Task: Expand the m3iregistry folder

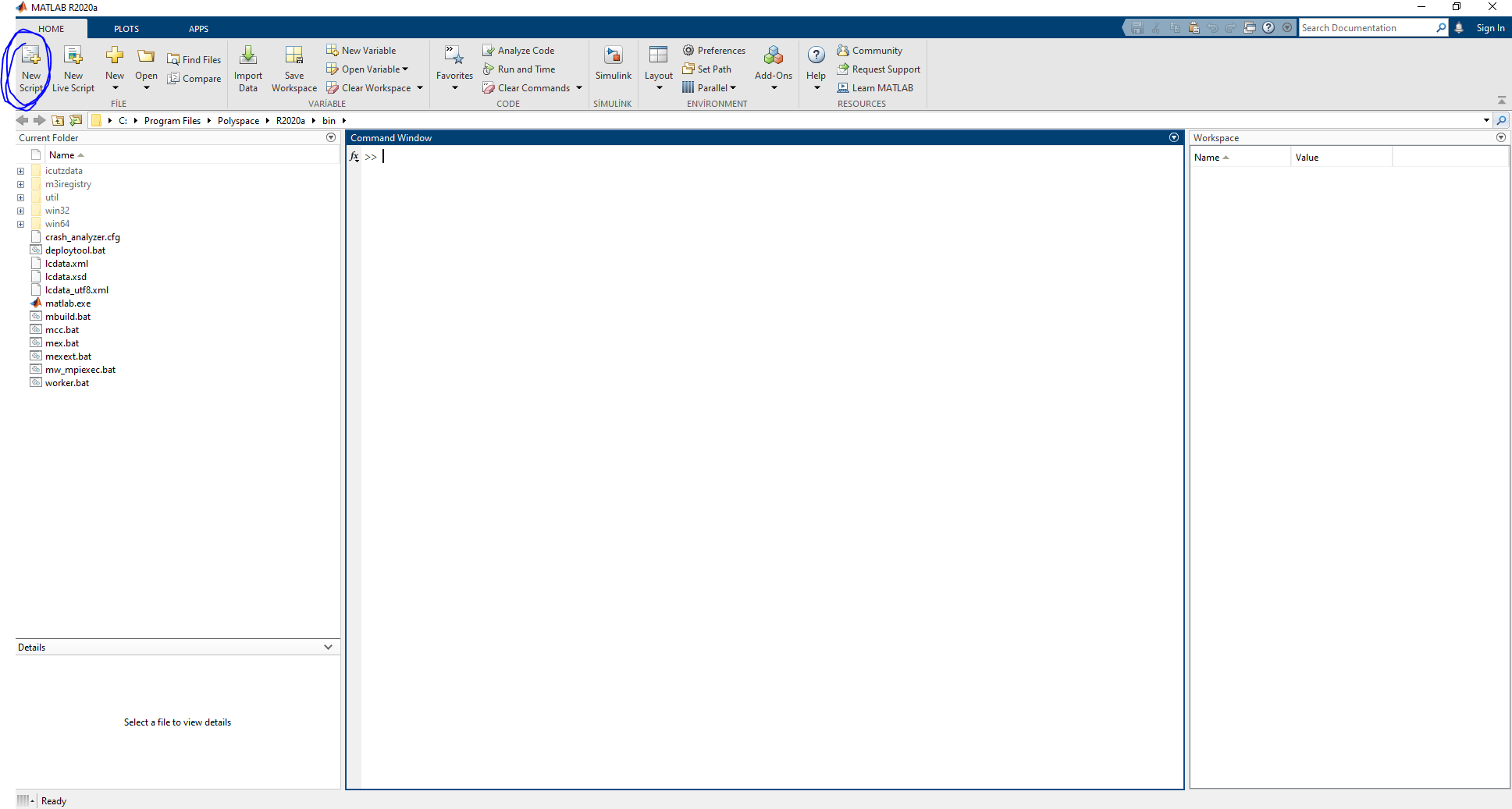Action: (x=21, y=184)
